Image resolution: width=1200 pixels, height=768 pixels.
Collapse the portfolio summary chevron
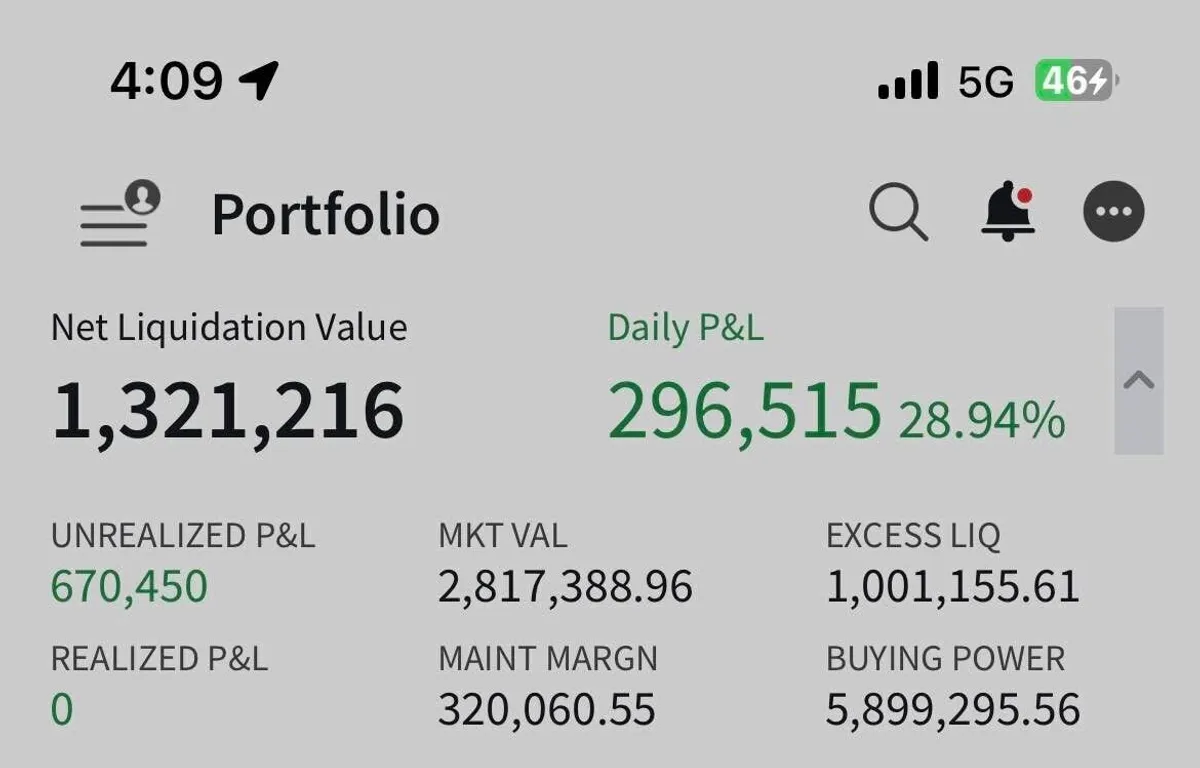click(1139, 381)
